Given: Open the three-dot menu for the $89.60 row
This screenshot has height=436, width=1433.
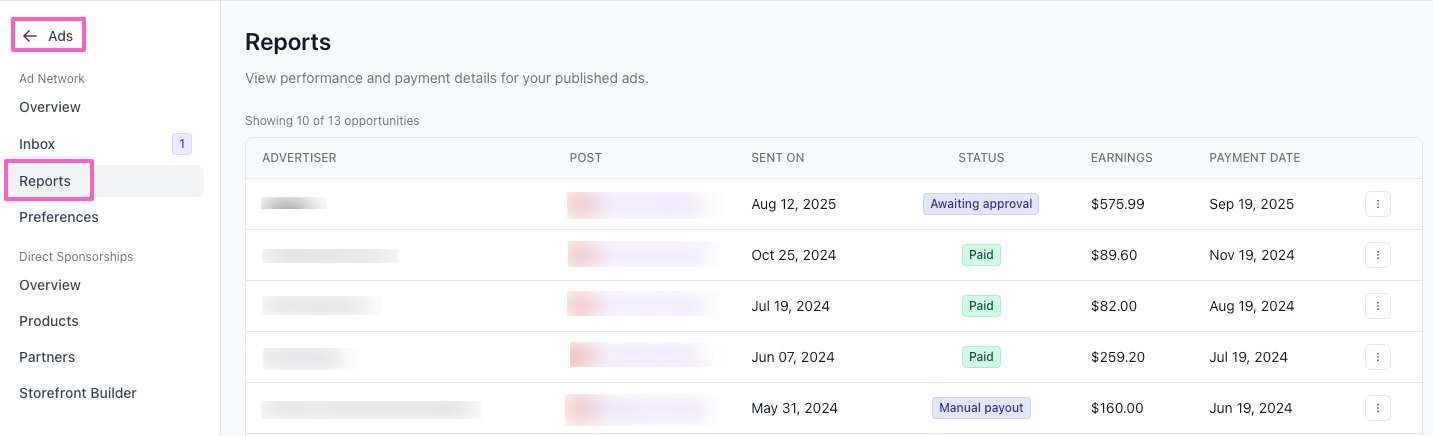Looking at the screenshot, I should coord(1377,255).
